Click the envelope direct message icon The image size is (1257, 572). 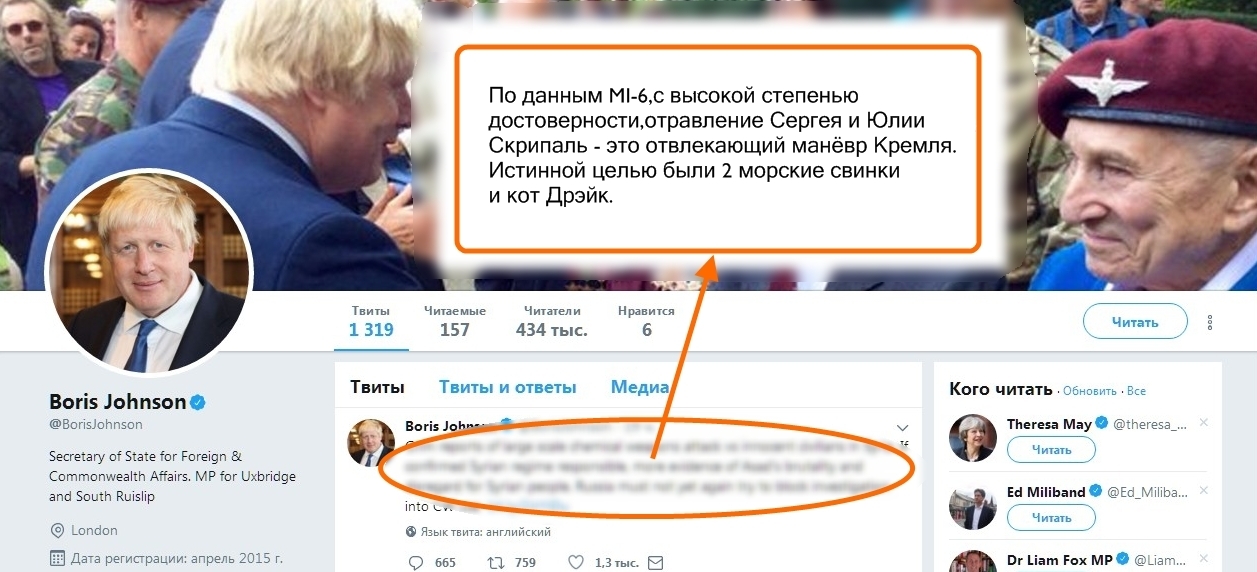coord(655,563)
